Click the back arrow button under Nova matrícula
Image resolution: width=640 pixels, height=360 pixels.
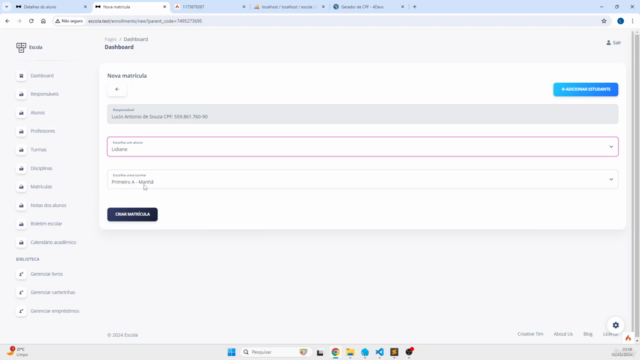coord(117,89)
